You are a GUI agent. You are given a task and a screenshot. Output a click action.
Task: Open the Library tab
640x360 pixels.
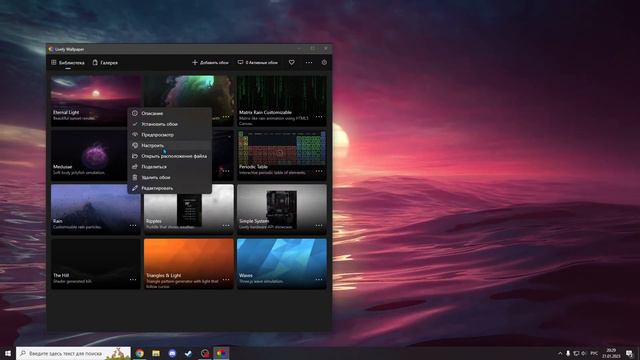click(68, 63)
